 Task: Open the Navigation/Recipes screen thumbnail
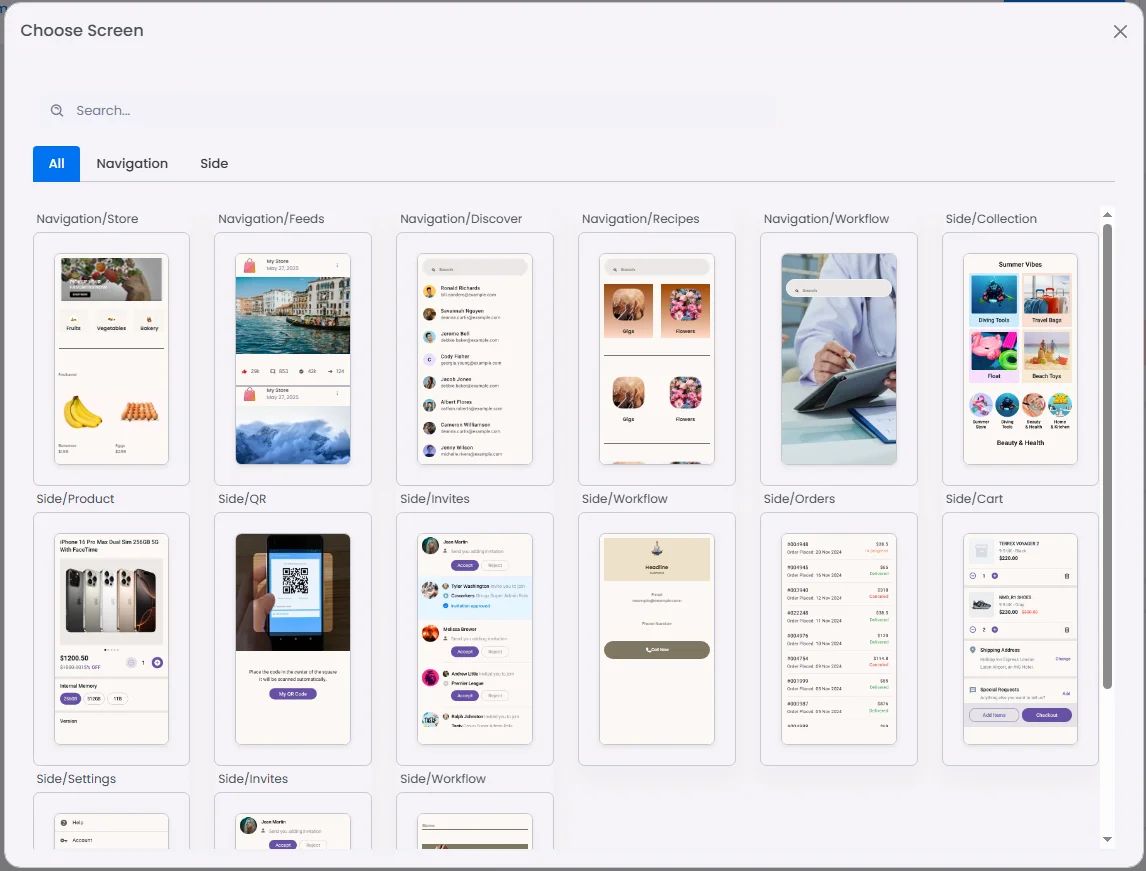click(x=657, y=359)
